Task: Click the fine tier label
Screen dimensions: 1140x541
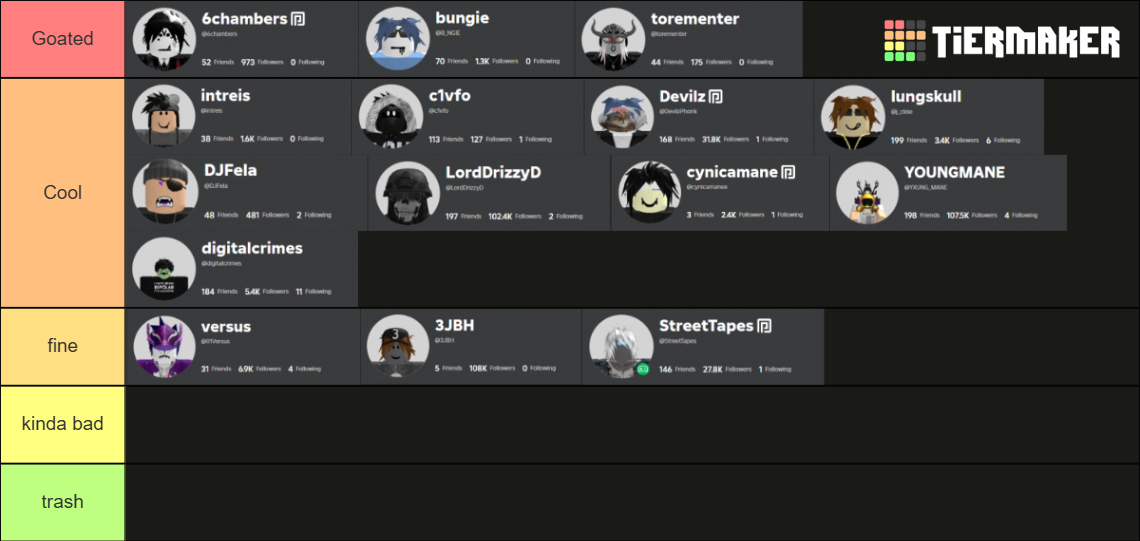Action: (x=63, y=346)
